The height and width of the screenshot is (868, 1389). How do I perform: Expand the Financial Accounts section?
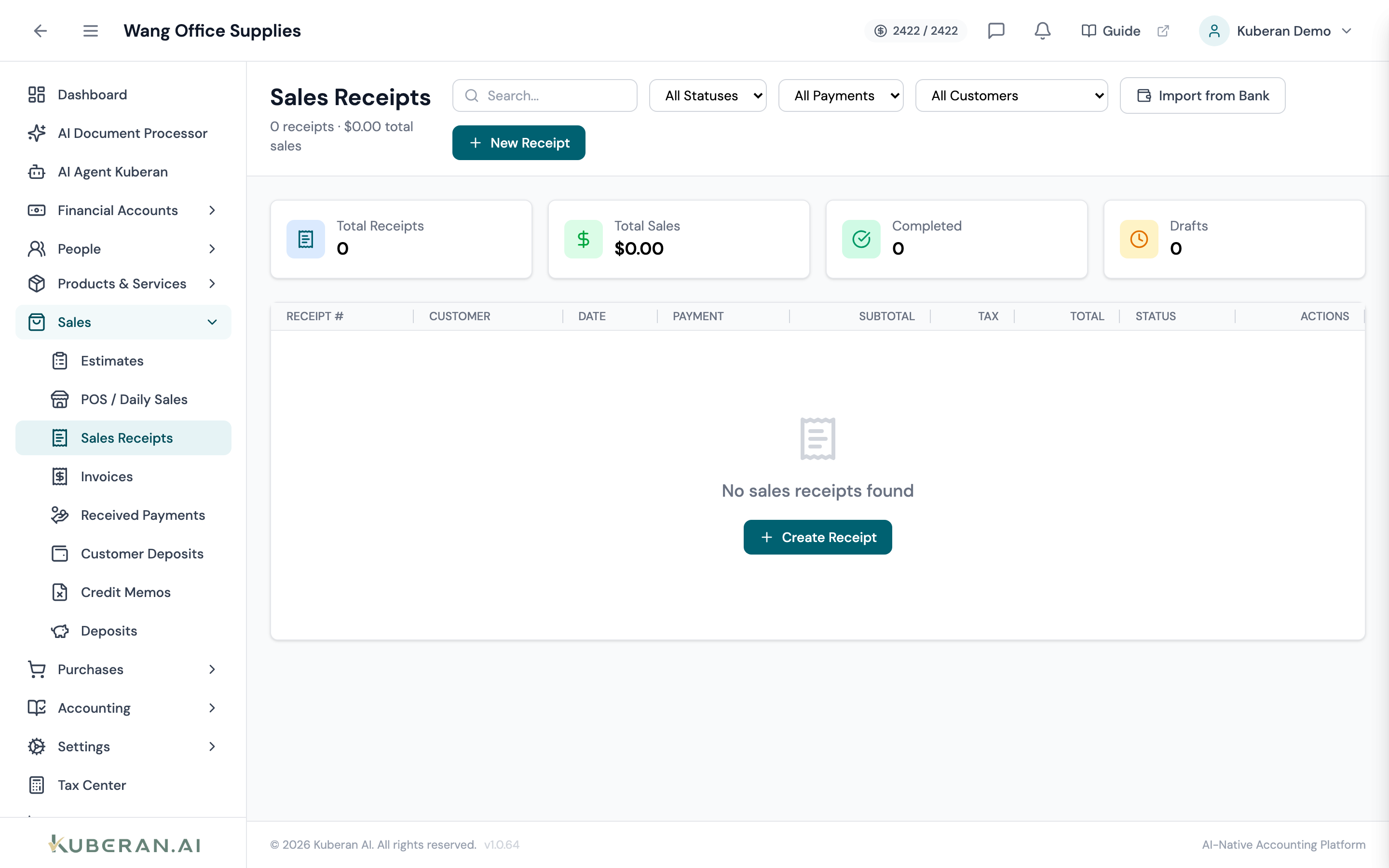123,210
